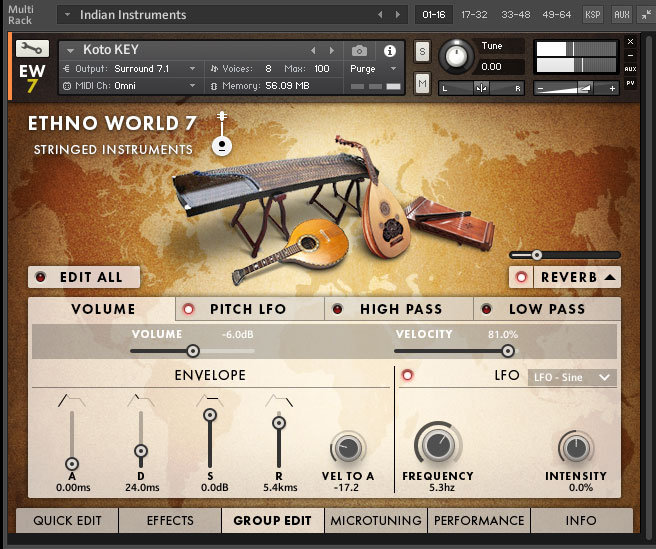Open the QUICK EDIT page
Screen dimensions: 656x549
[x=67, y=521]
